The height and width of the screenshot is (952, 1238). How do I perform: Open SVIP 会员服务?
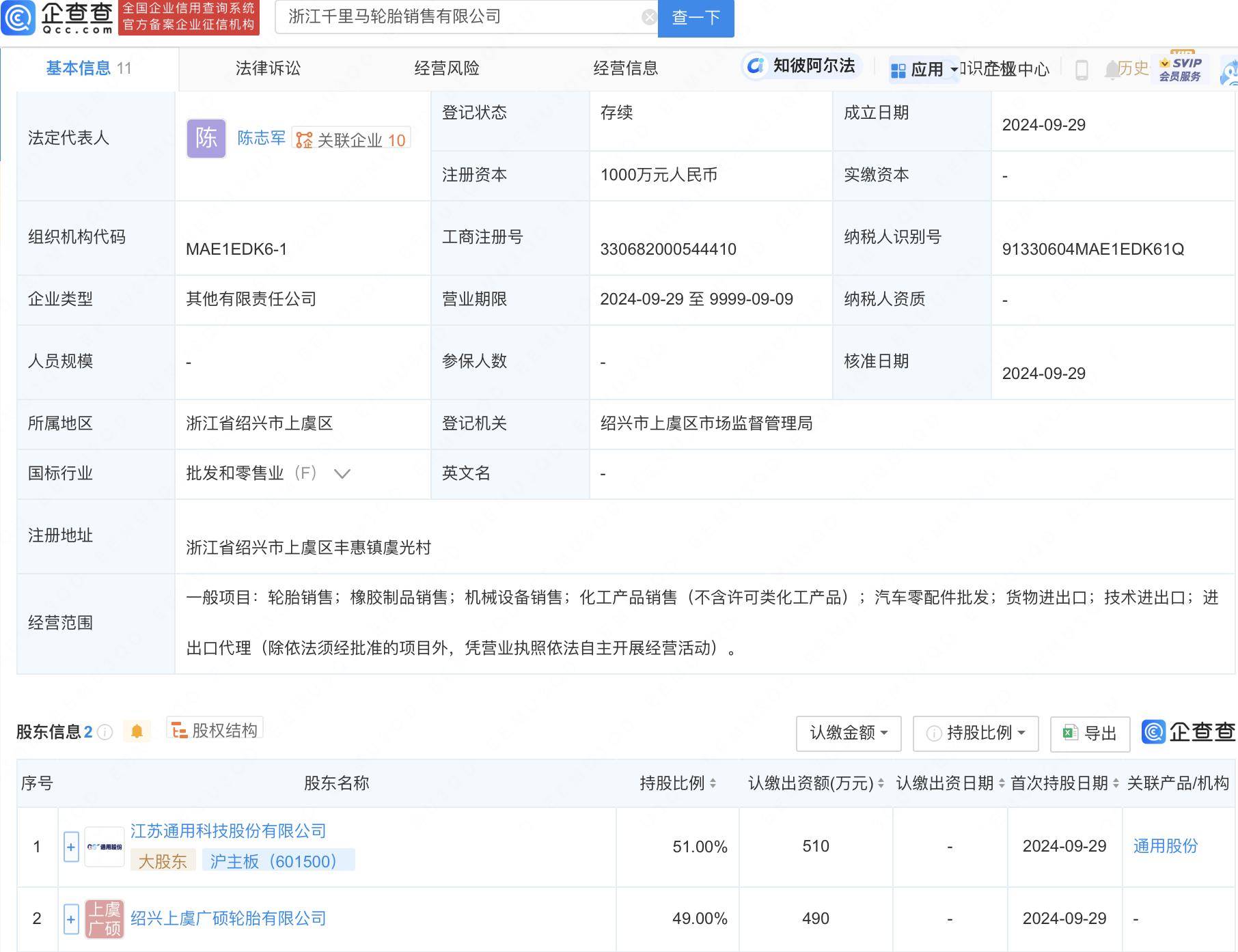tap(1181, 69)
